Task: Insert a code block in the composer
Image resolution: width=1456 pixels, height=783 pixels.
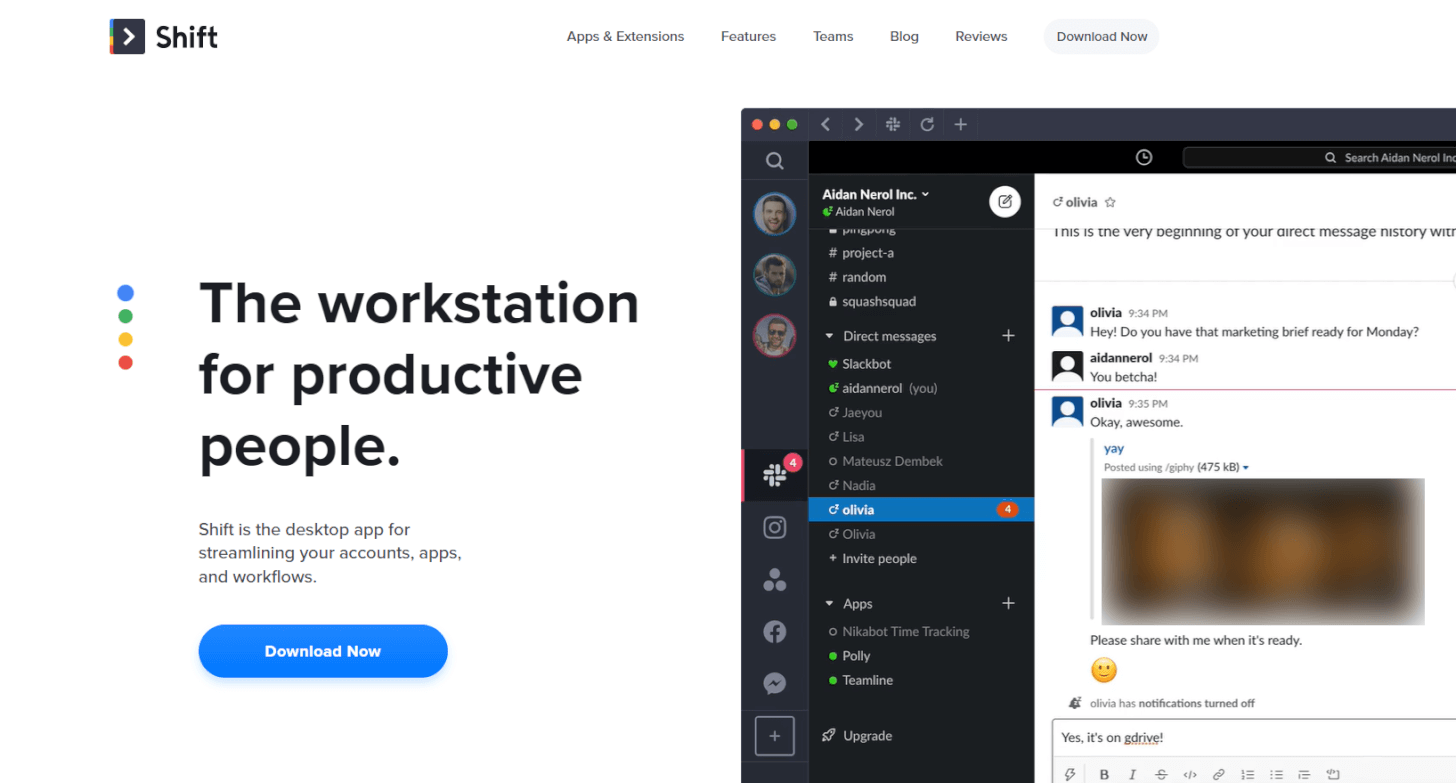Action: 1332,774
